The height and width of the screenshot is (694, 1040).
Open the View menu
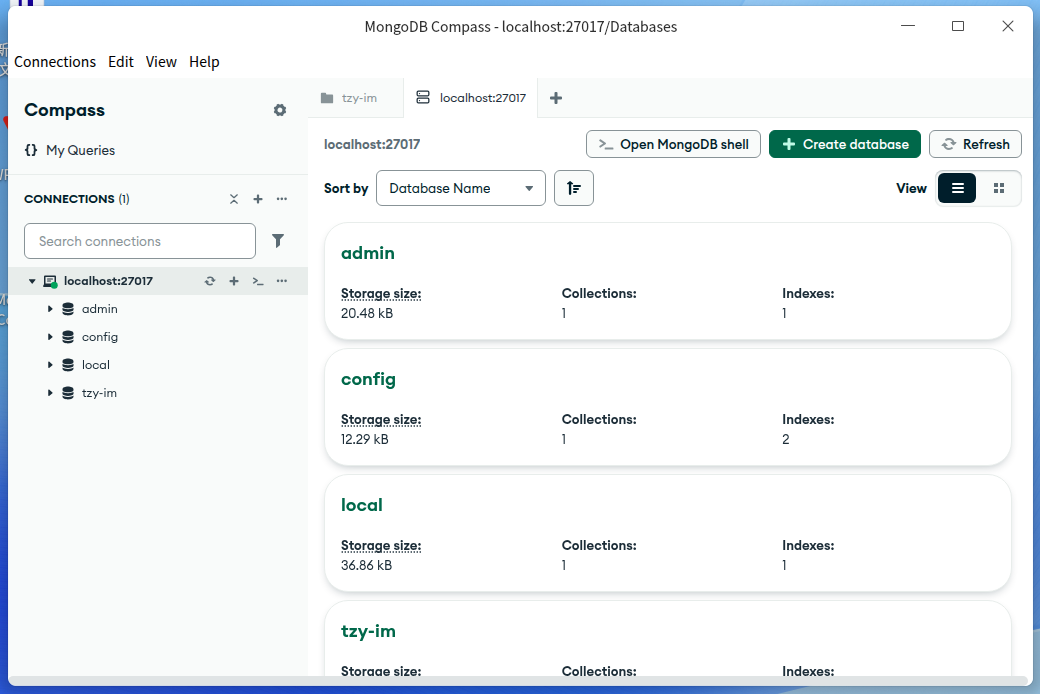(161, 62)
